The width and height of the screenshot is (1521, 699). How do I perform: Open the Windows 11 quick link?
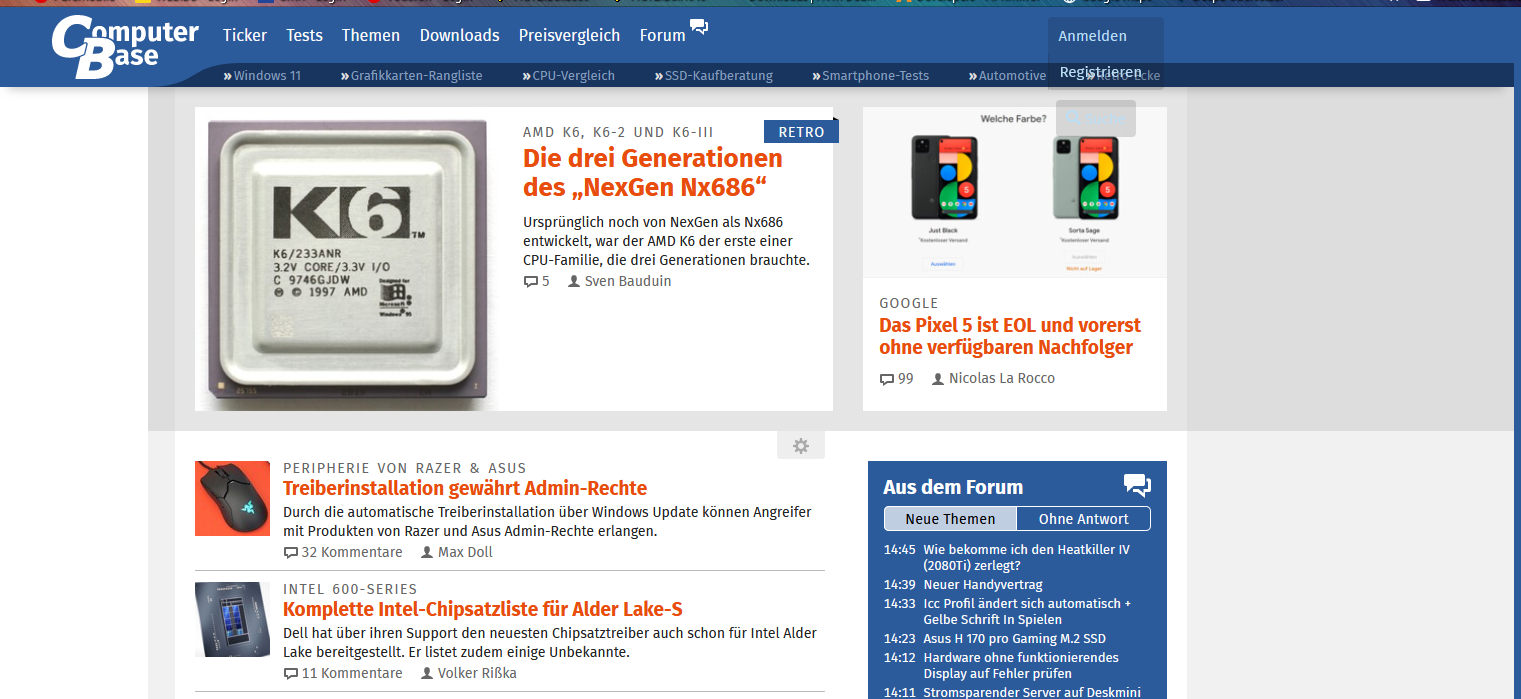coord(262,75)
